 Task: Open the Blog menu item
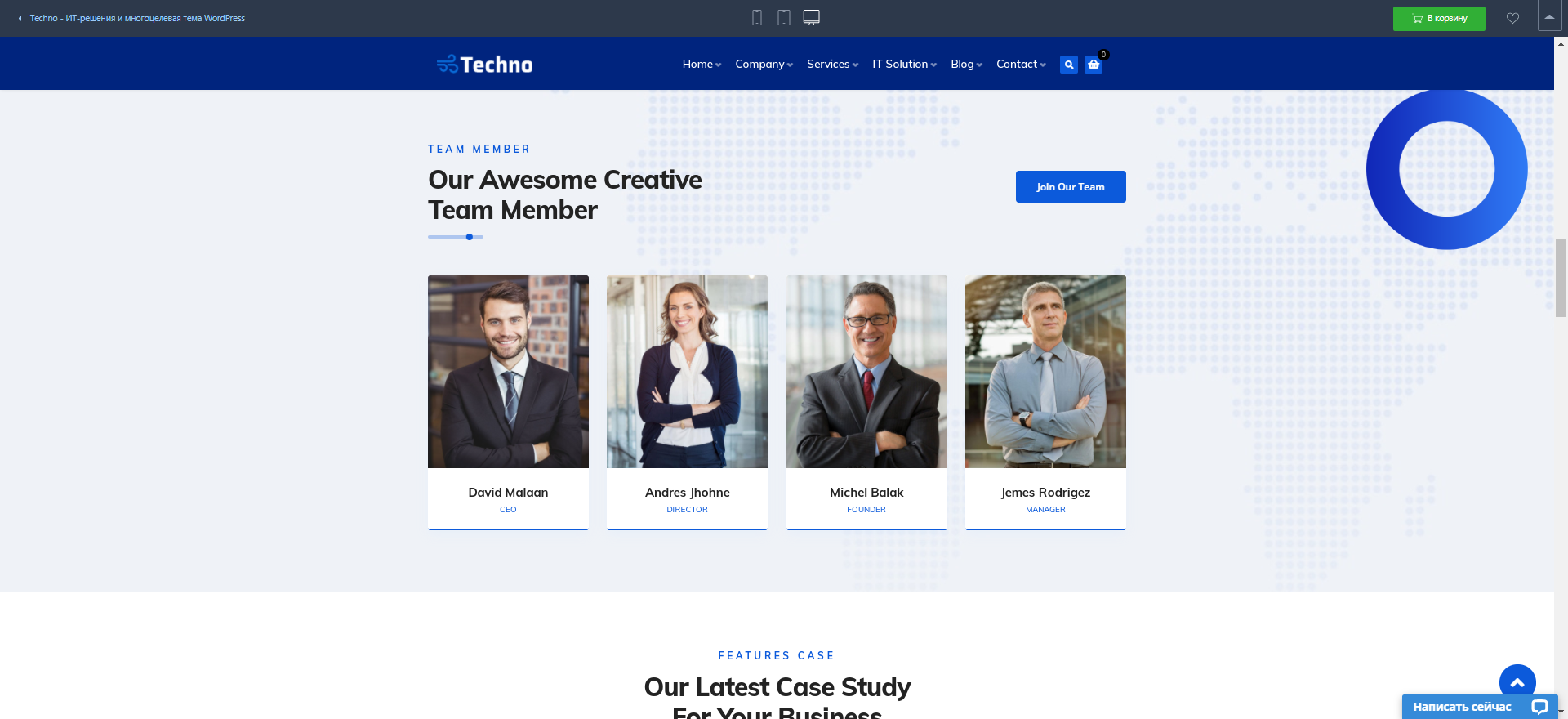click(x=966, y=64)
